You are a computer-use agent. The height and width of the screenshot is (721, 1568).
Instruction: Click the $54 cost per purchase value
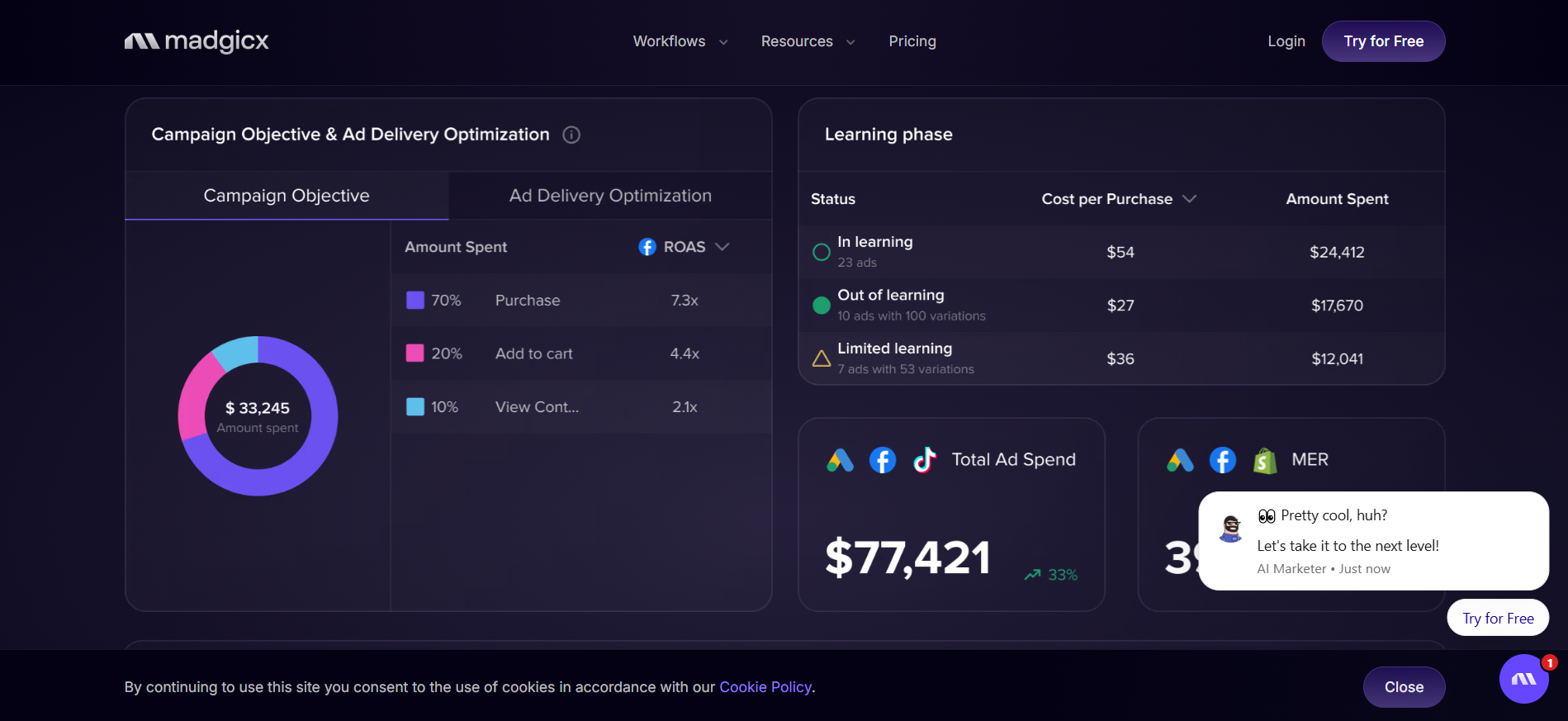tap(1120, 252)
